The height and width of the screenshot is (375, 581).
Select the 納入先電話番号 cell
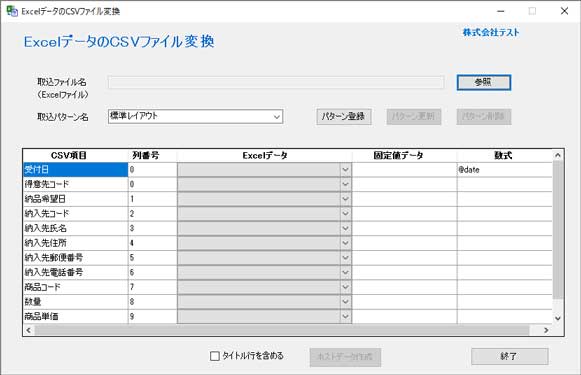[76, 272]
